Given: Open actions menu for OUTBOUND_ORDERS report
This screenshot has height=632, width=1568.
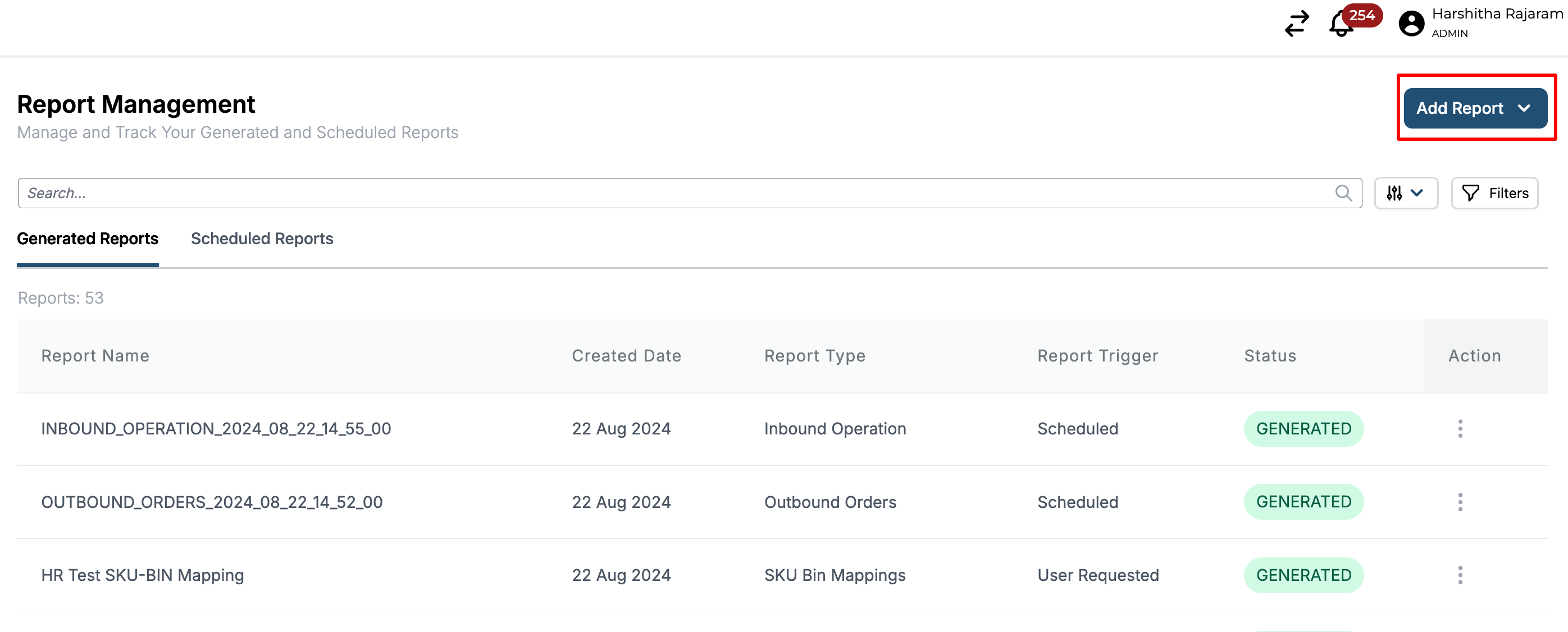Looking at the screenshot, I should pos(1460,502).
